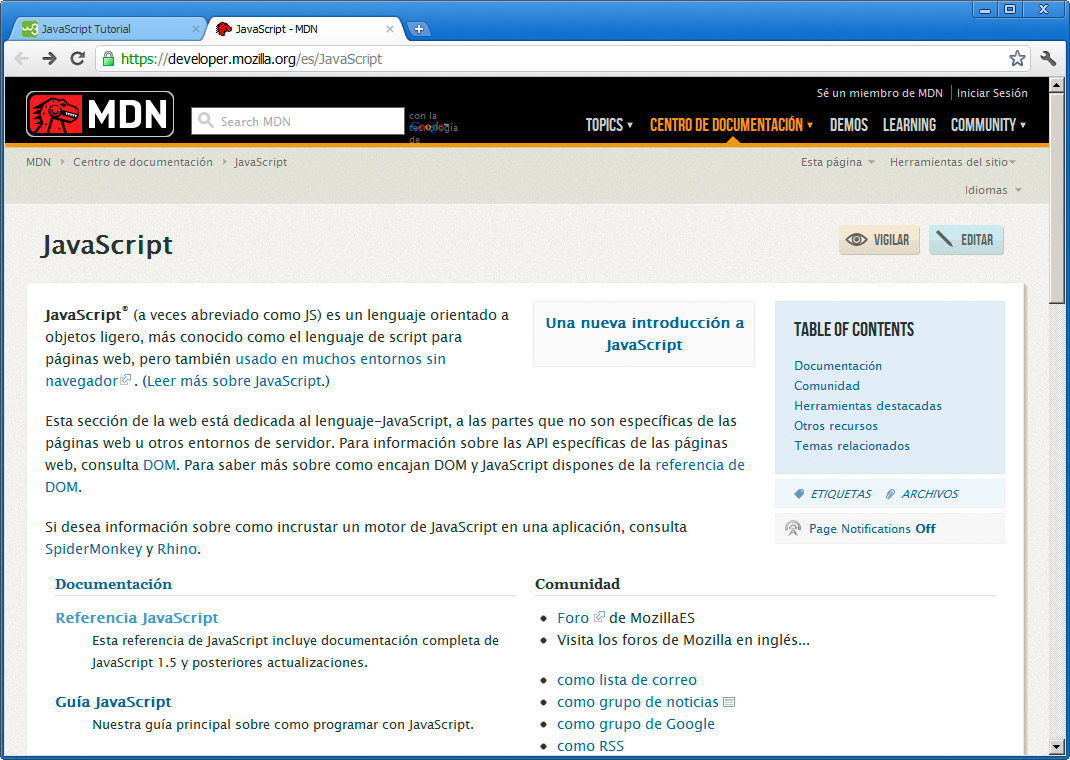This screenshot has height=760, width=1070.
Task: Click the green SSL padlock icon
Action: 108,59
